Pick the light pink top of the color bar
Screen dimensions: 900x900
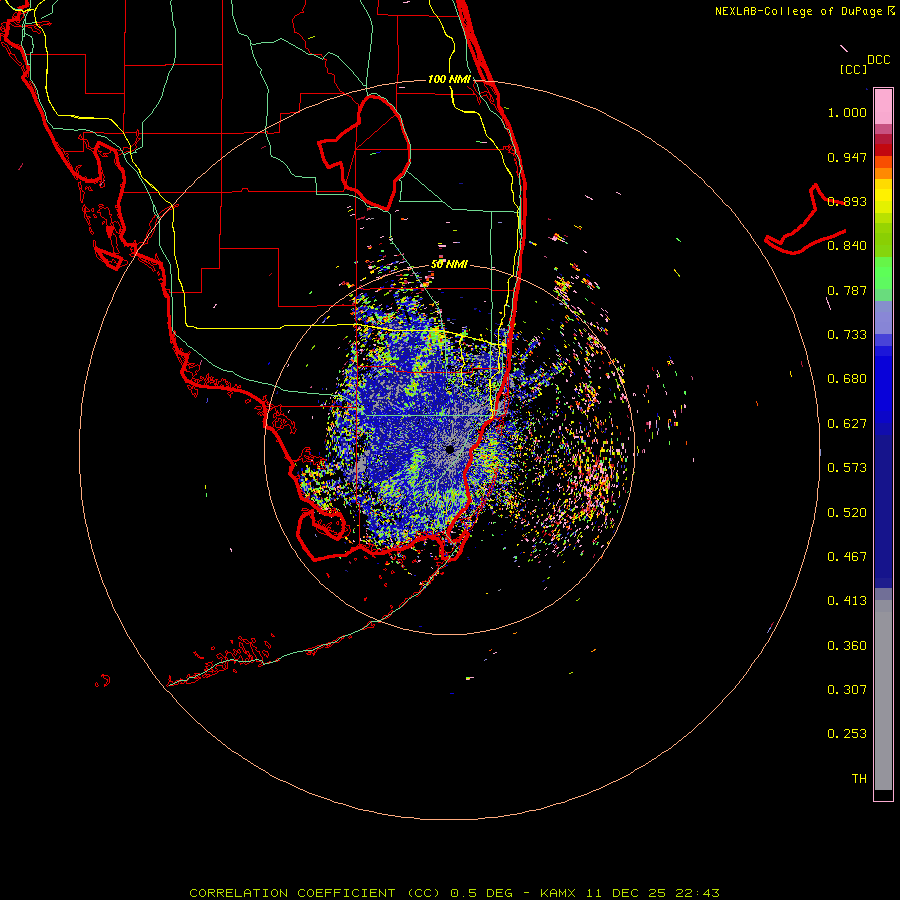[x=883, y=106]
